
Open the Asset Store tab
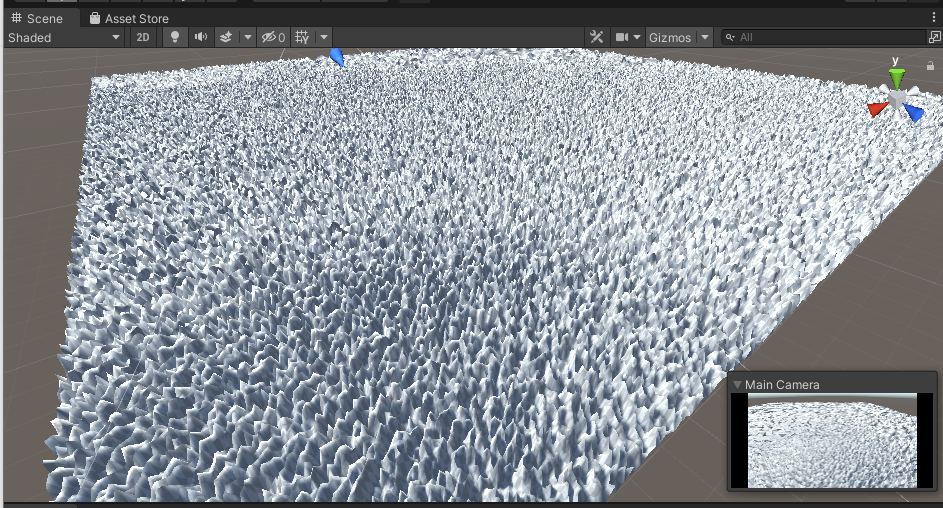pos(129,19)
